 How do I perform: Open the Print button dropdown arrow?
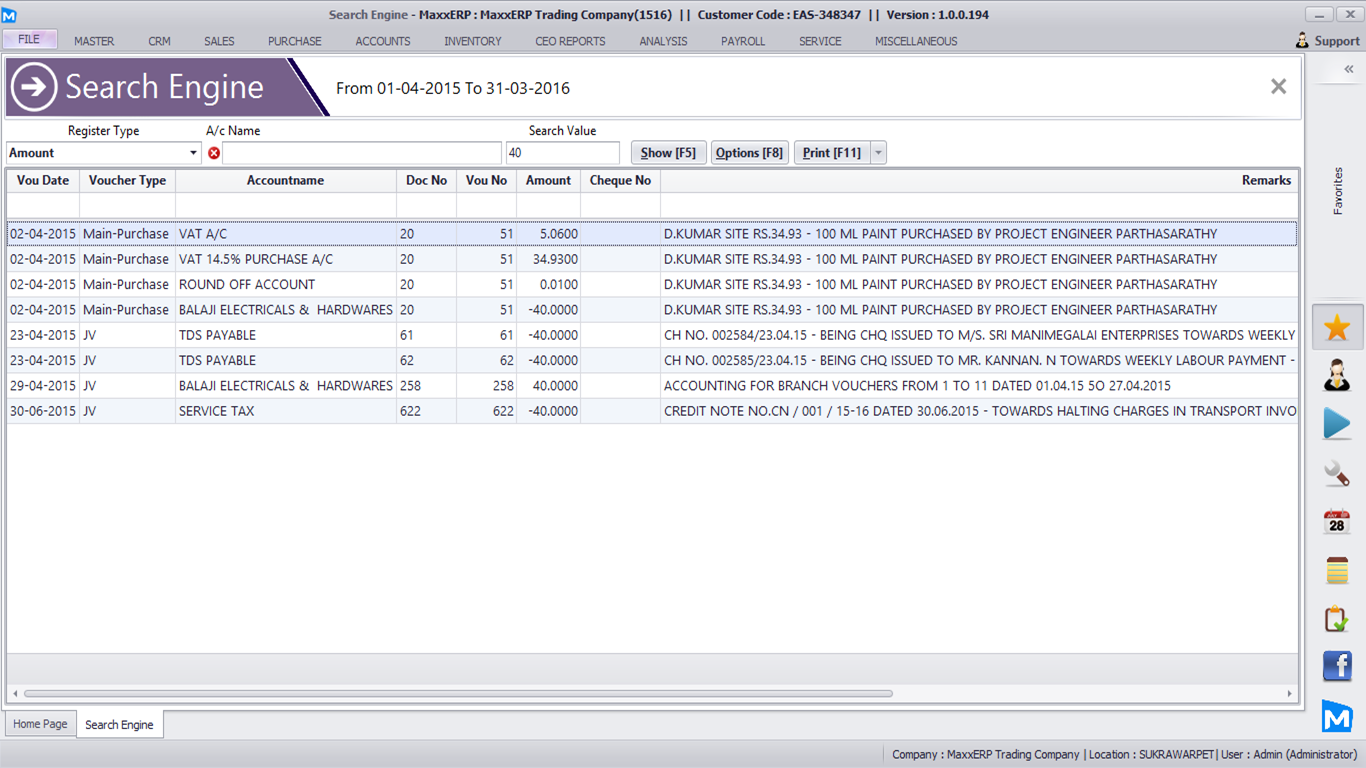[x=878, y=153]
